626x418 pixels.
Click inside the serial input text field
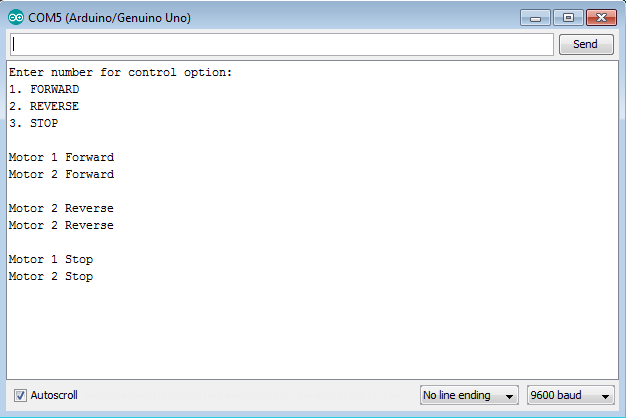[x=282, y=44]
